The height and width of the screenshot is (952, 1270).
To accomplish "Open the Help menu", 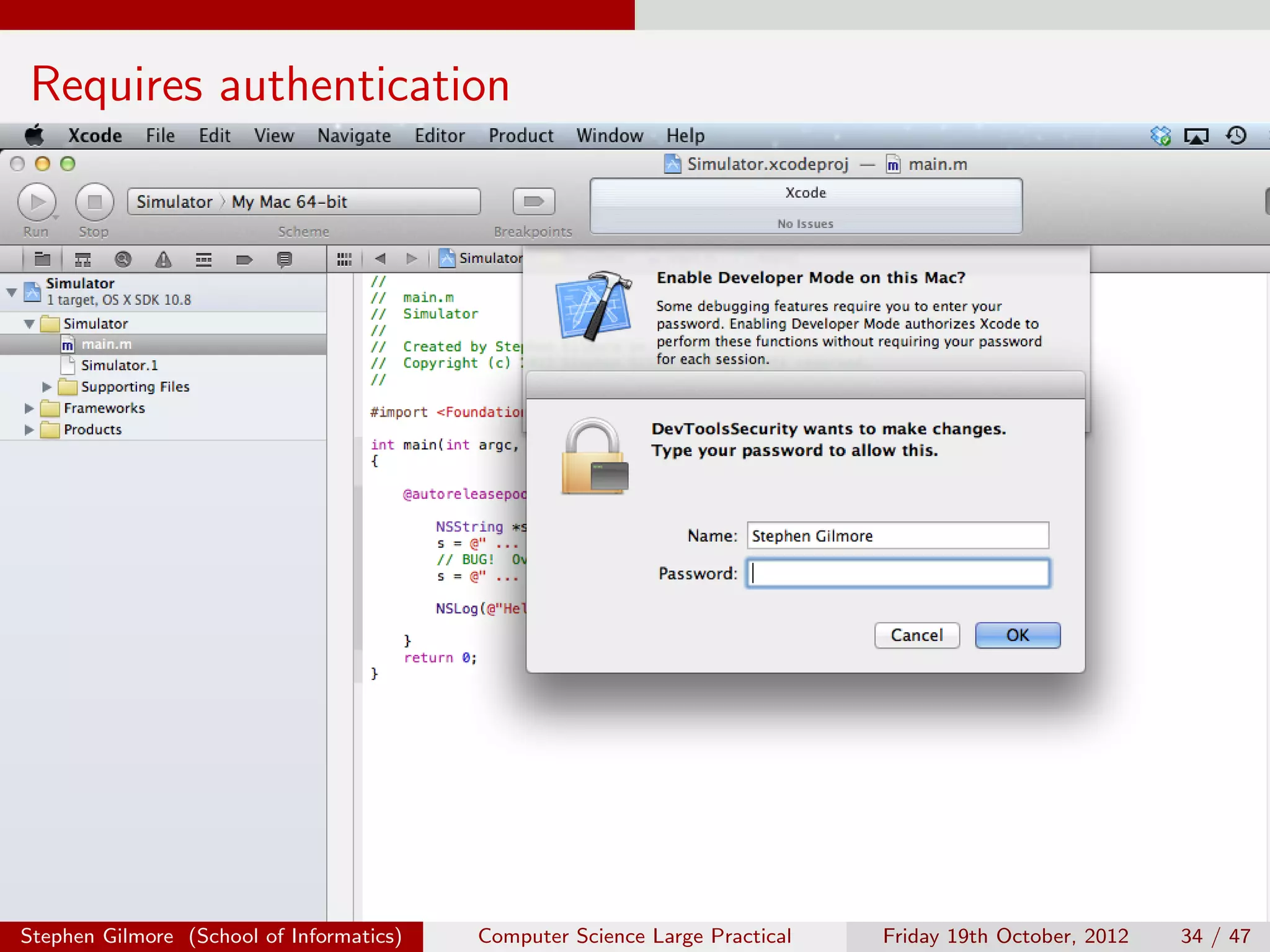I will point(685,135).
